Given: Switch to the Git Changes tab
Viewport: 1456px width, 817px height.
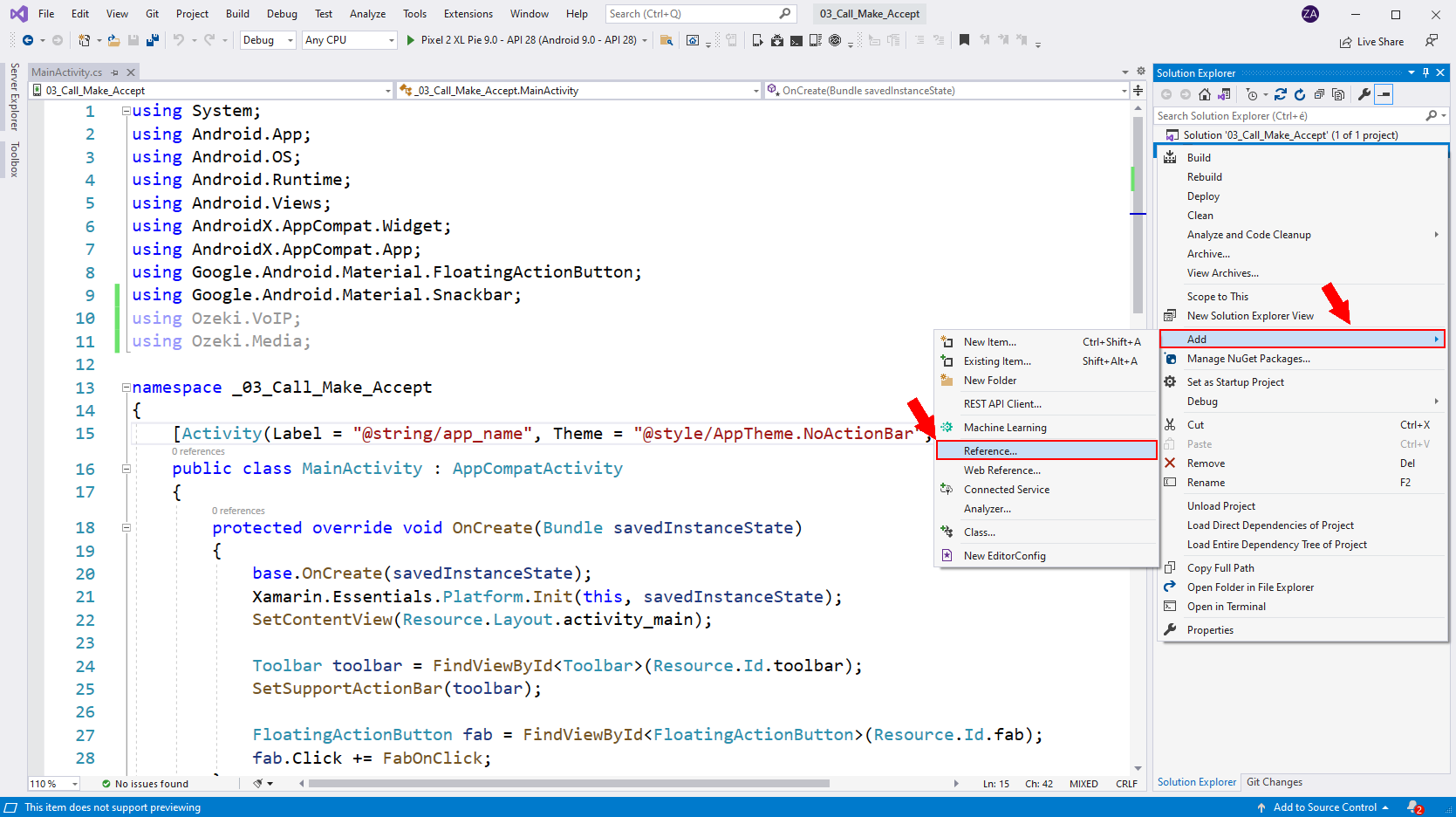Looking at the screenshot, I should point(1274,782).
